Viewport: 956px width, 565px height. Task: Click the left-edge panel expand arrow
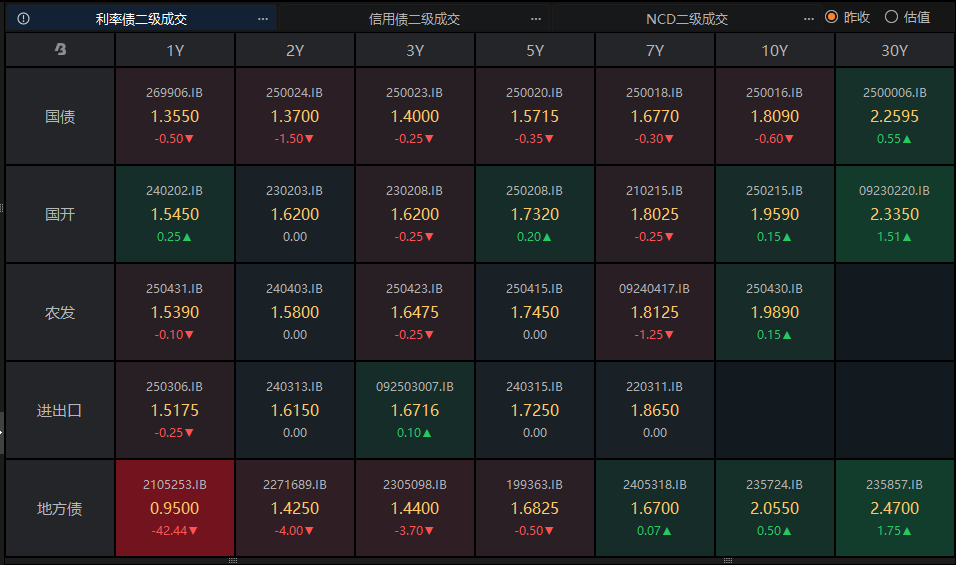2,432
